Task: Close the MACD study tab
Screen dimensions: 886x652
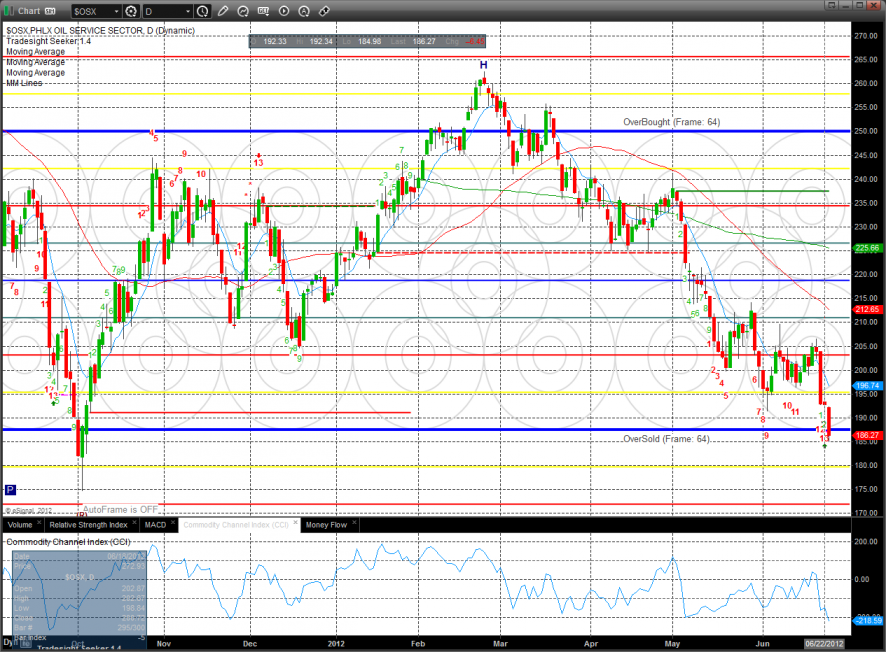Action: click(x=173, y=522)
